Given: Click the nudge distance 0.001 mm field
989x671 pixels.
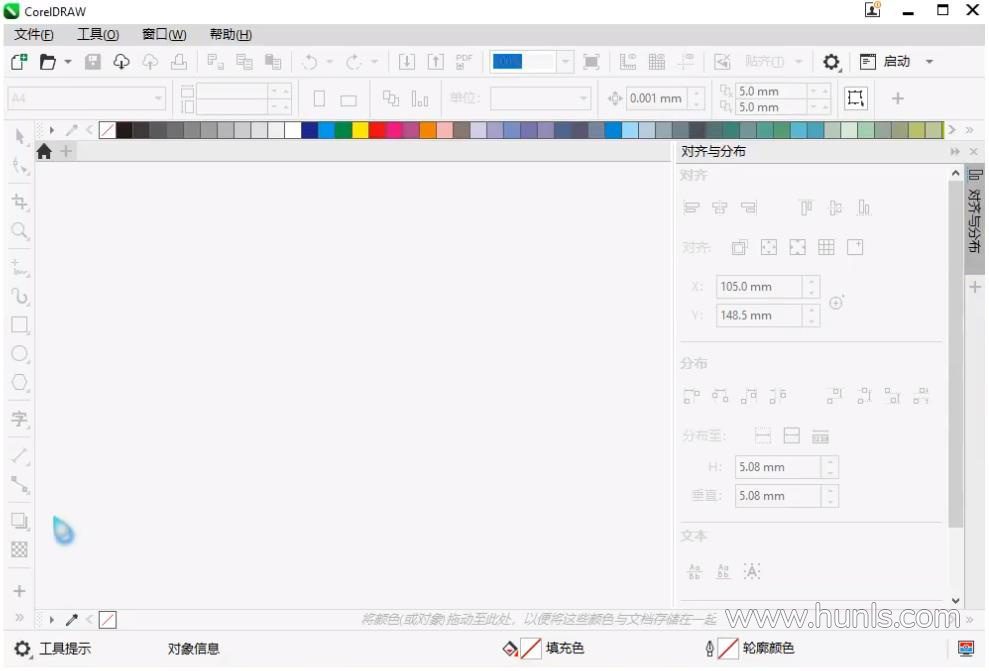Looking at the screenshot, I should (656, 98).
